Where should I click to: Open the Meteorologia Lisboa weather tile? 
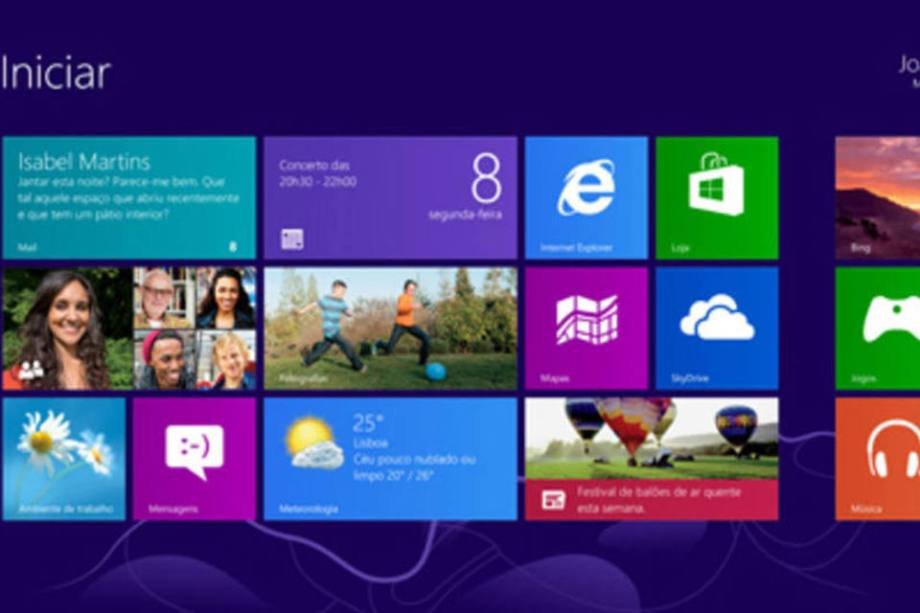pos(390,459)
